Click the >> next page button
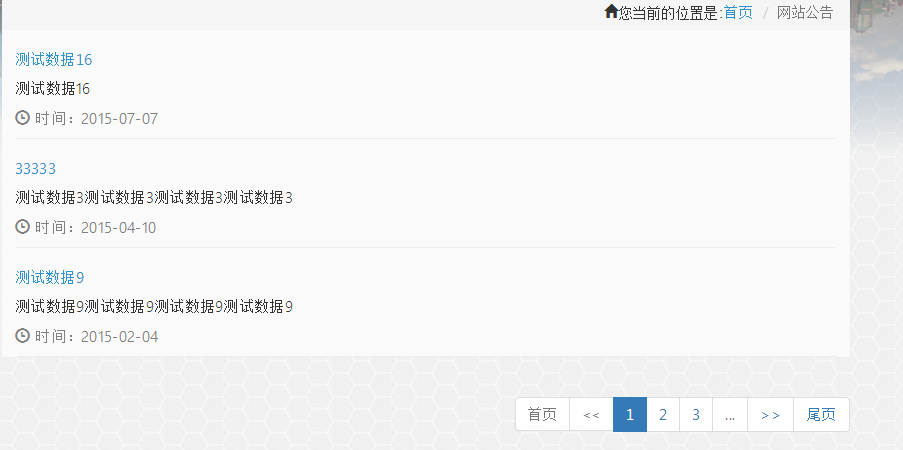Viewport: 903px width, 450px height. click(x=771, y=414)
